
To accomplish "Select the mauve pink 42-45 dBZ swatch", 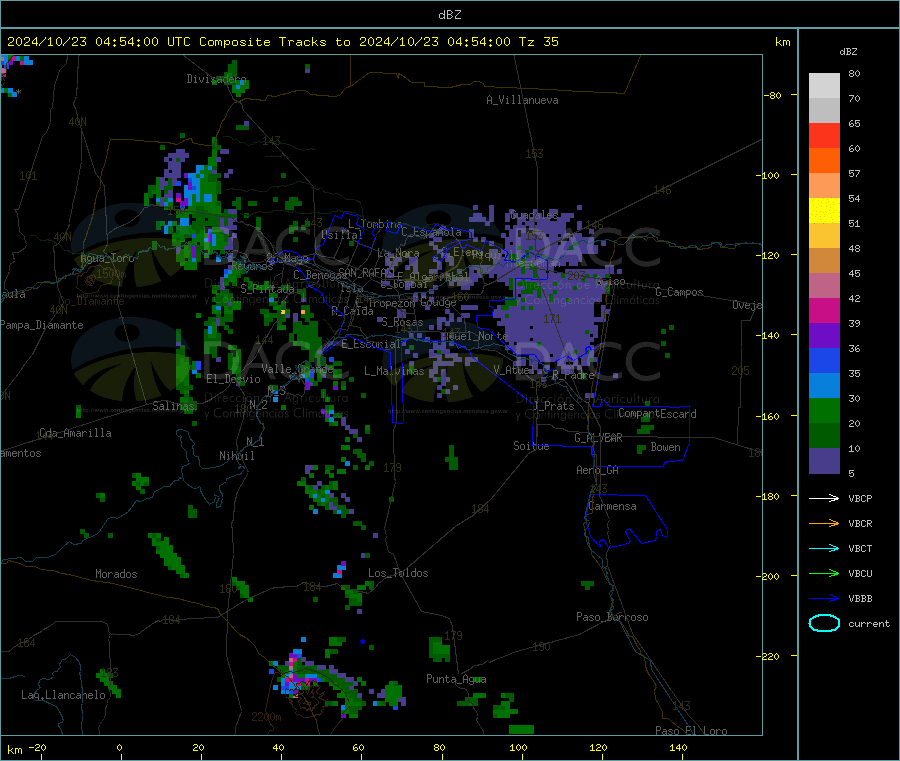I will [824, 286].
